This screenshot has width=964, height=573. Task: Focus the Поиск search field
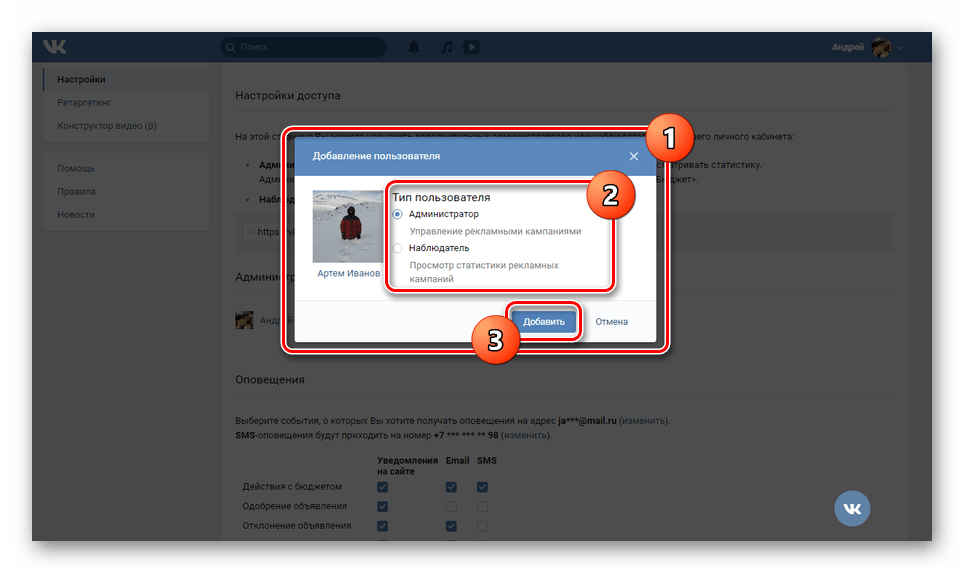303,47
